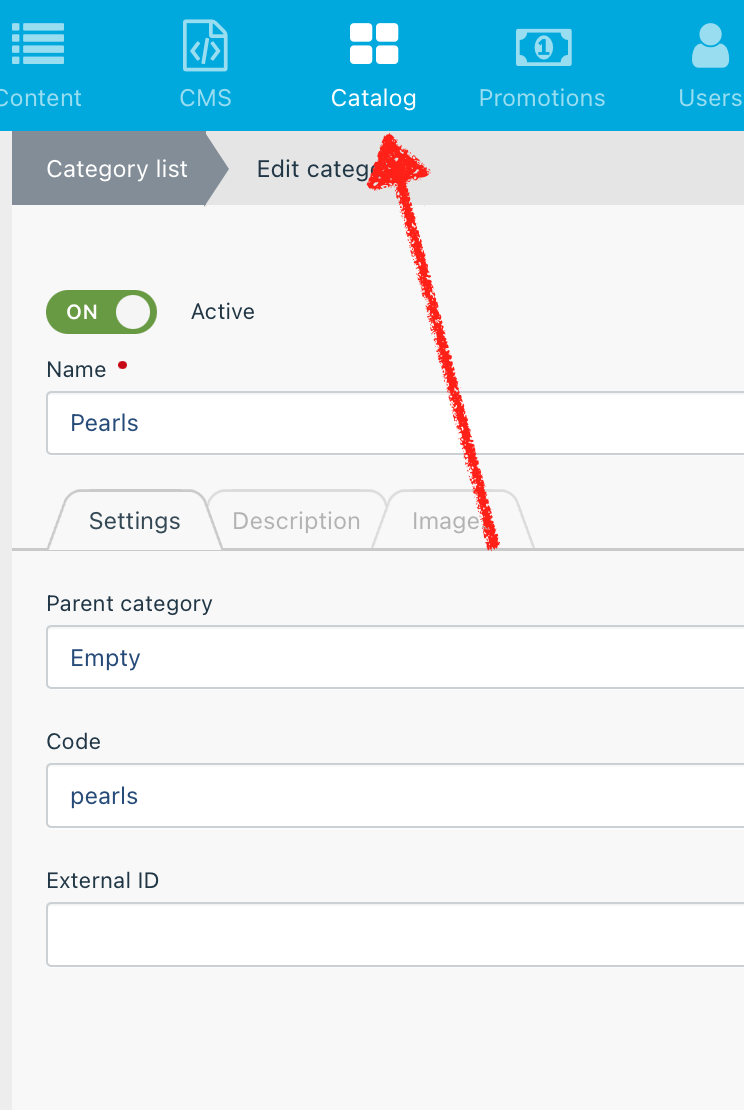Image resolution: width=744 pixels, height=1110 pixels.
Task: Click the Content list icon
Action: coord(38,44)
